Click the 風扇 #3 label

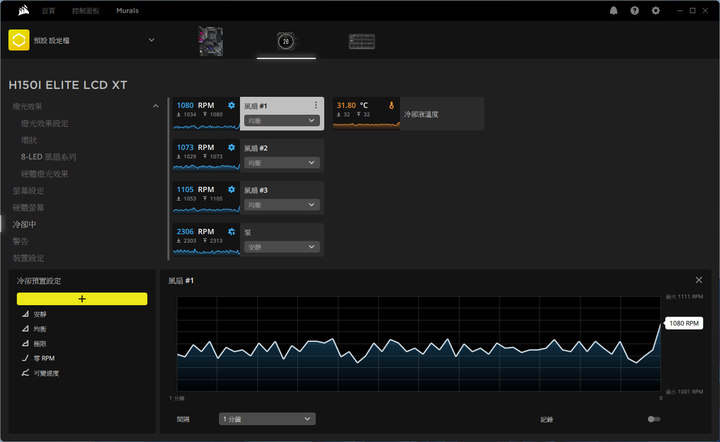pos(256,190)
